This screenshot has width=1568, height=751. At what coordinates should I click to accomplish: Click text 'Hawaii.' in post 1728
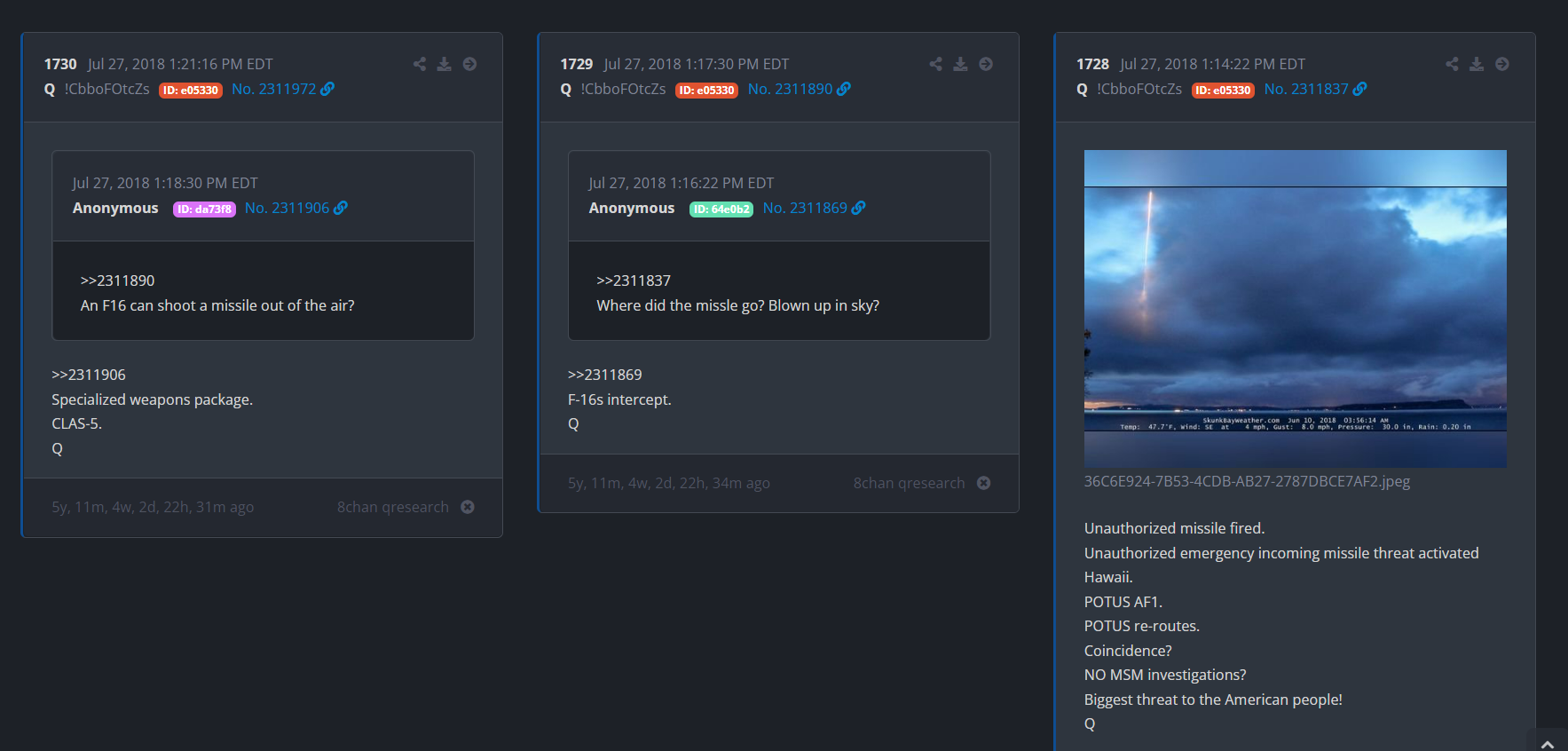[x=1108, y=577]
